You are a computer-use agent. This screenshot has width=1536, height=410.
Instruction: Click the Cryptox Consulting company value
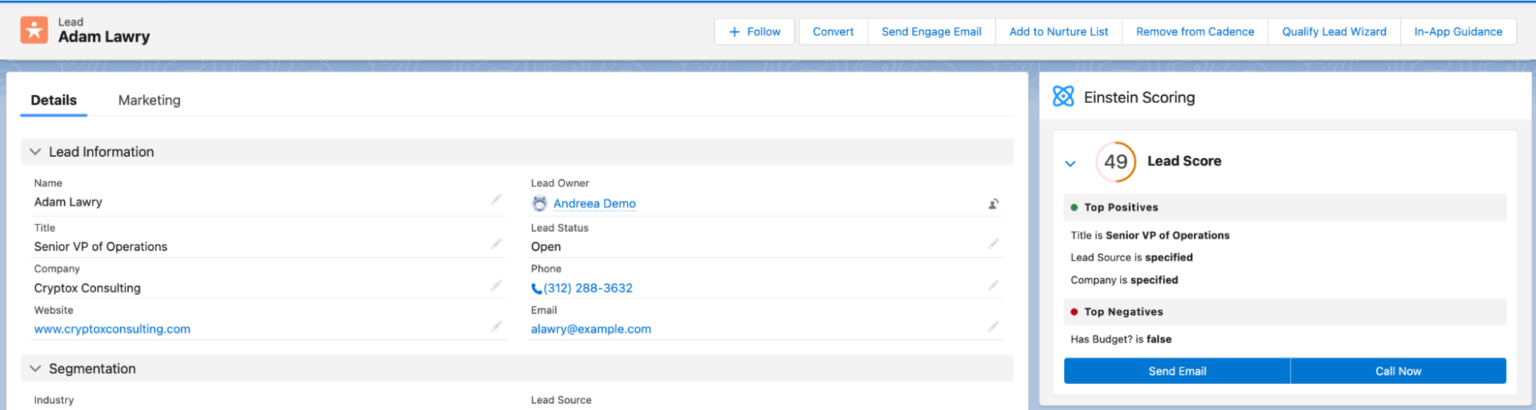(x=87, y=288)
